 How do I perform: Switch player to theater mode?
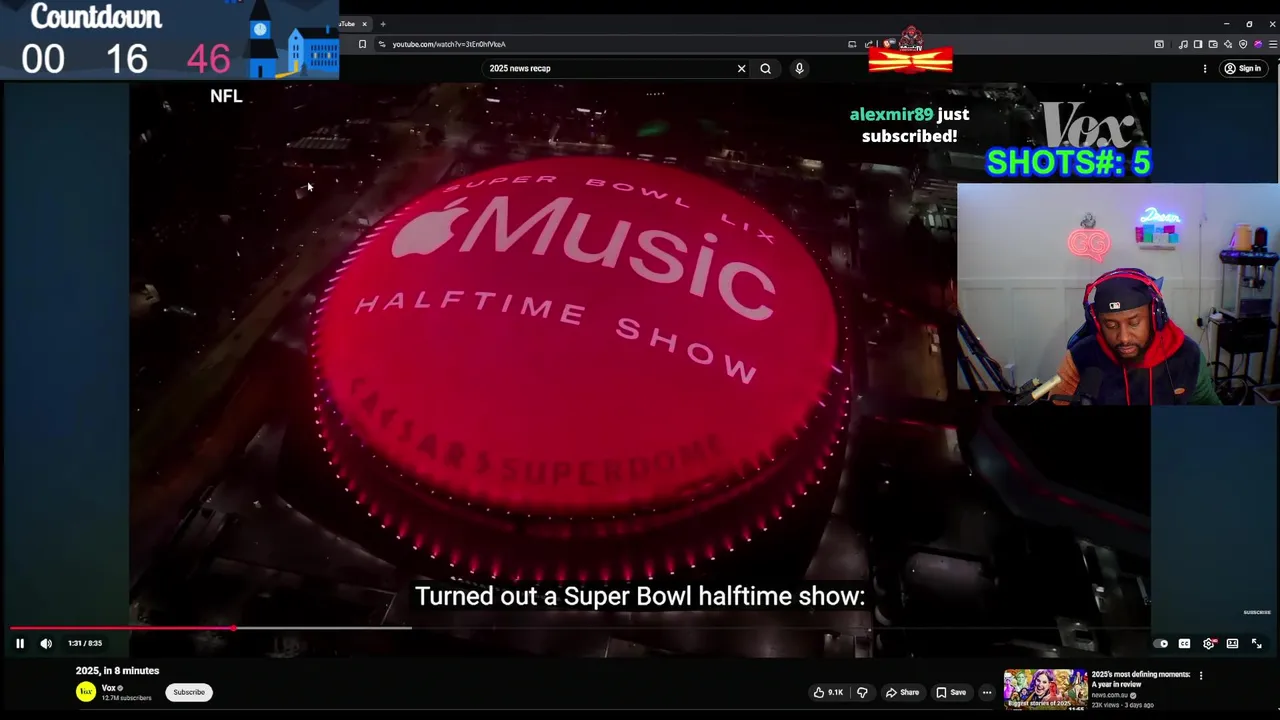1233,644
